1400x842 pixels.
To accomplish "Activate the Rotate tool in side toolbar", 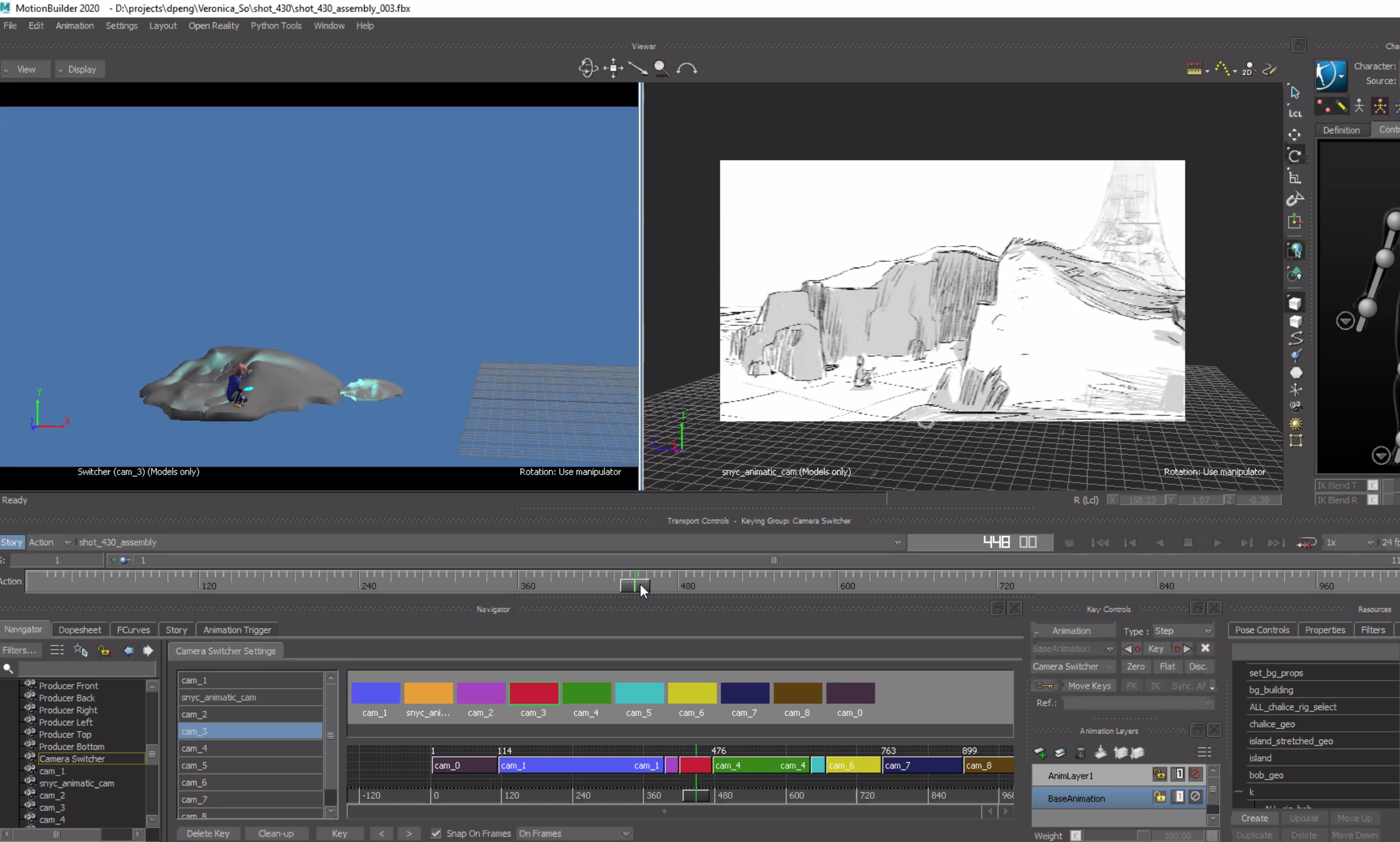I will pos(1295,156).
